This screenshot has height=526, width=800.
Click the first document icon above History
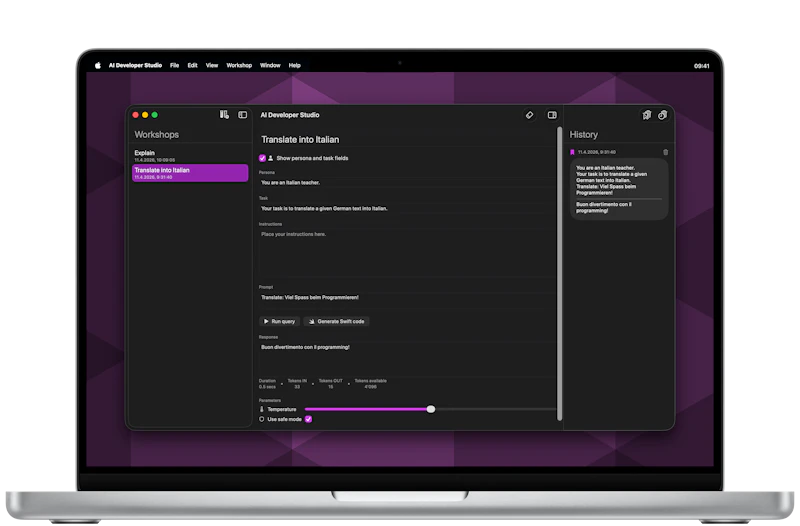tap(646, 115)
